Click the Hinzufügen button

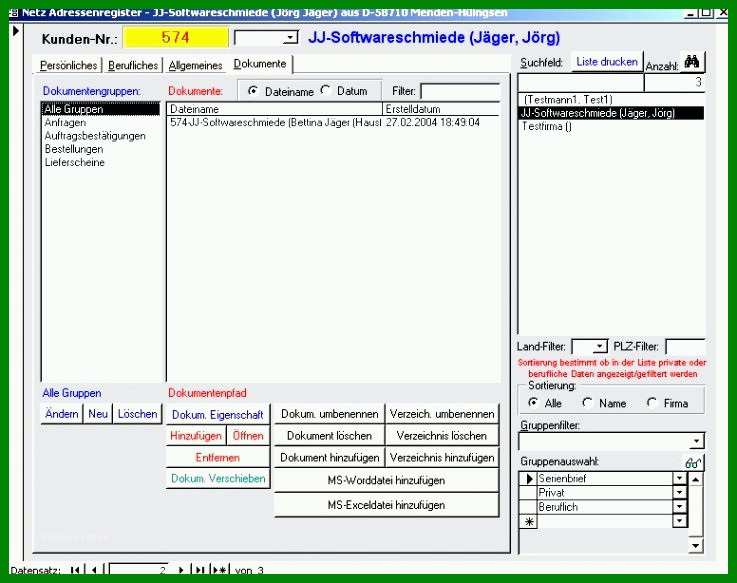pos(196,436)
